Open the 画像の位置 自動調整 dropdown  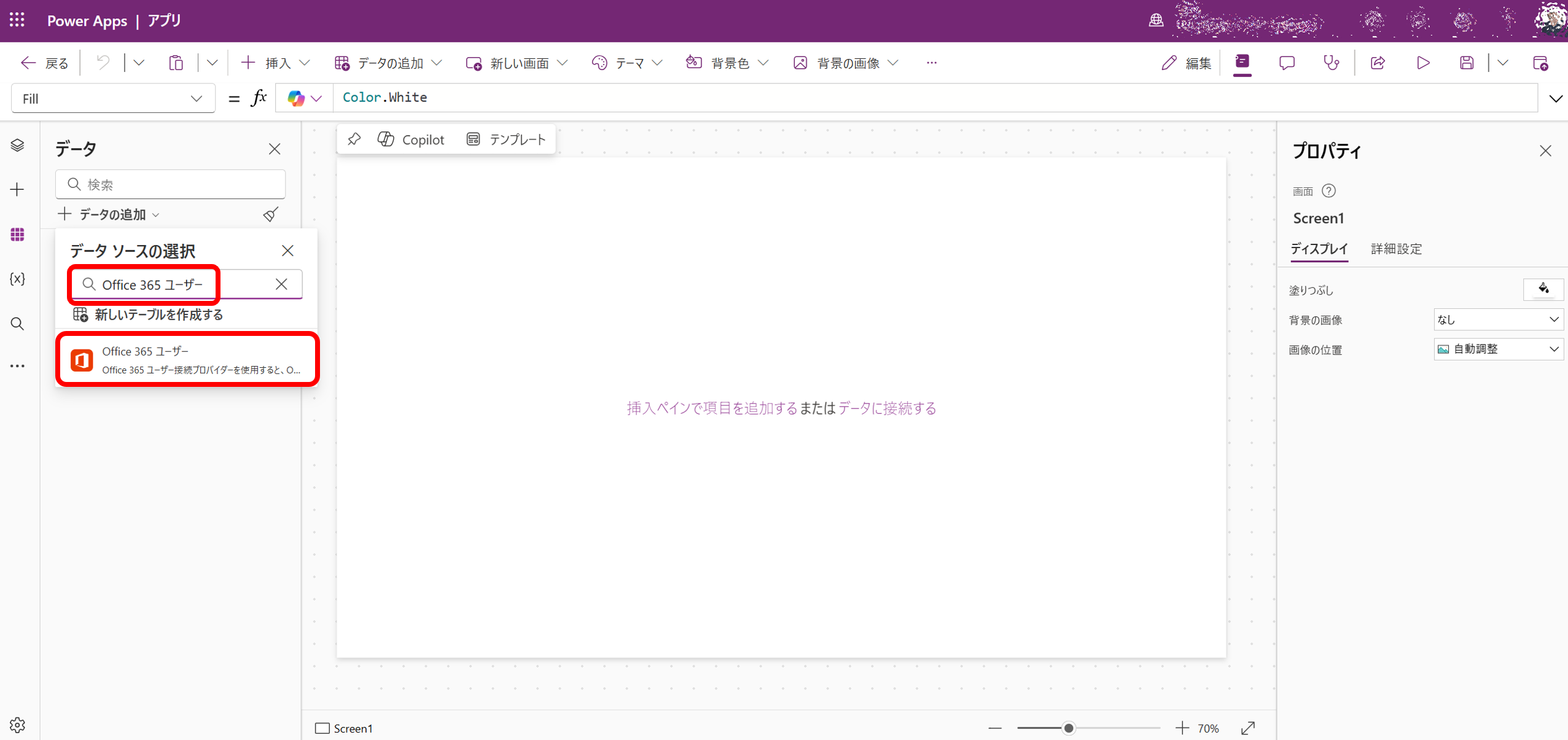pos(1498,349)
